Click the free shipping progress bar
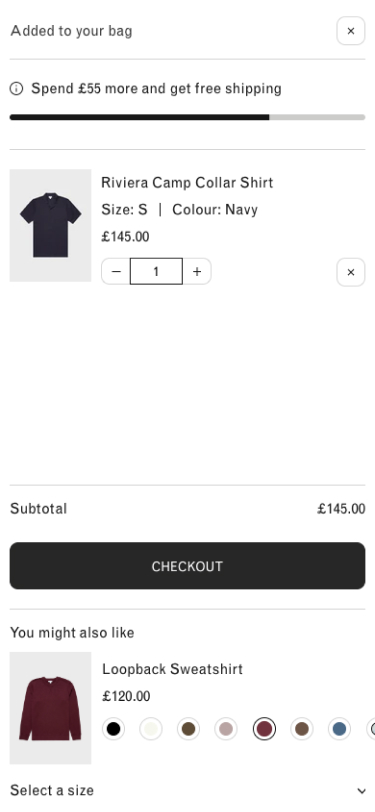This screenshot has width=375, height=812. click(188, 118)
